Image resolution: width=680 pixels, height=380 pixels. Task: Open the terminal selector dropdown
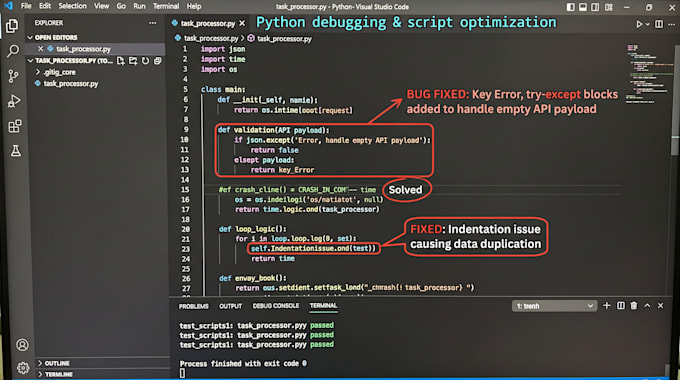tap(554, 306)
